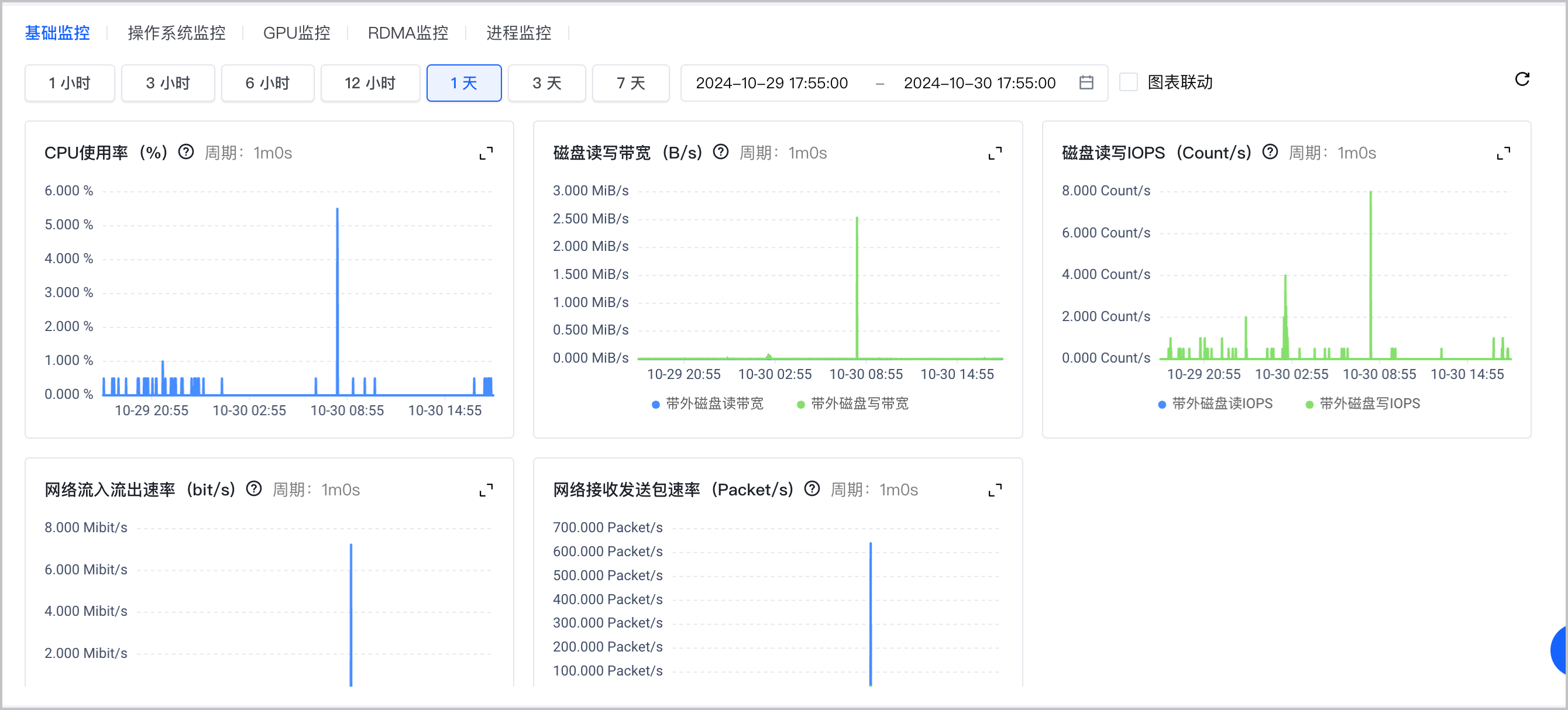The height and width of the screenshot is (710, 1568).
Task: Select the 12 小时 time range
Action: point(370,82)
